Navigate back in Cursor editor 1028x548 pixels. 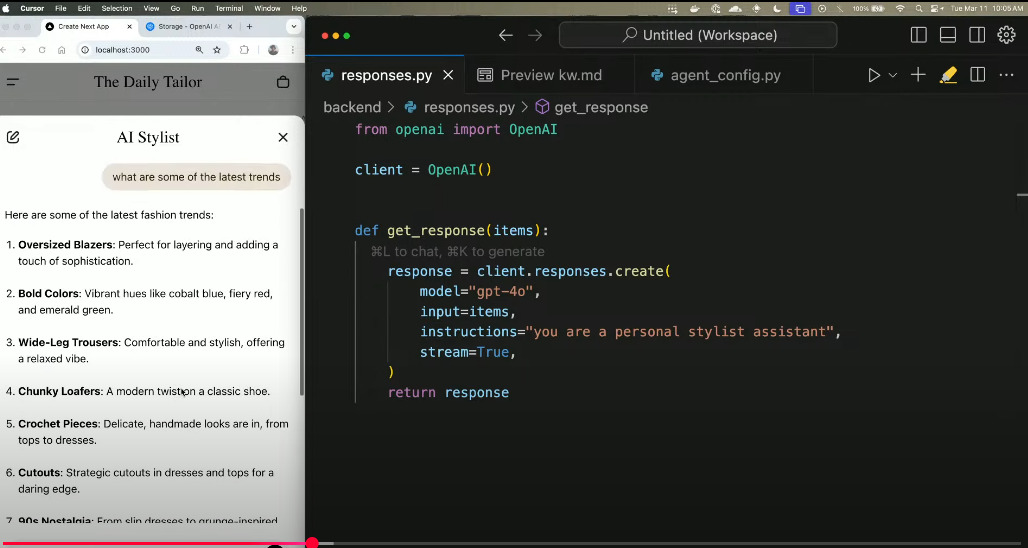click(505, 35)
